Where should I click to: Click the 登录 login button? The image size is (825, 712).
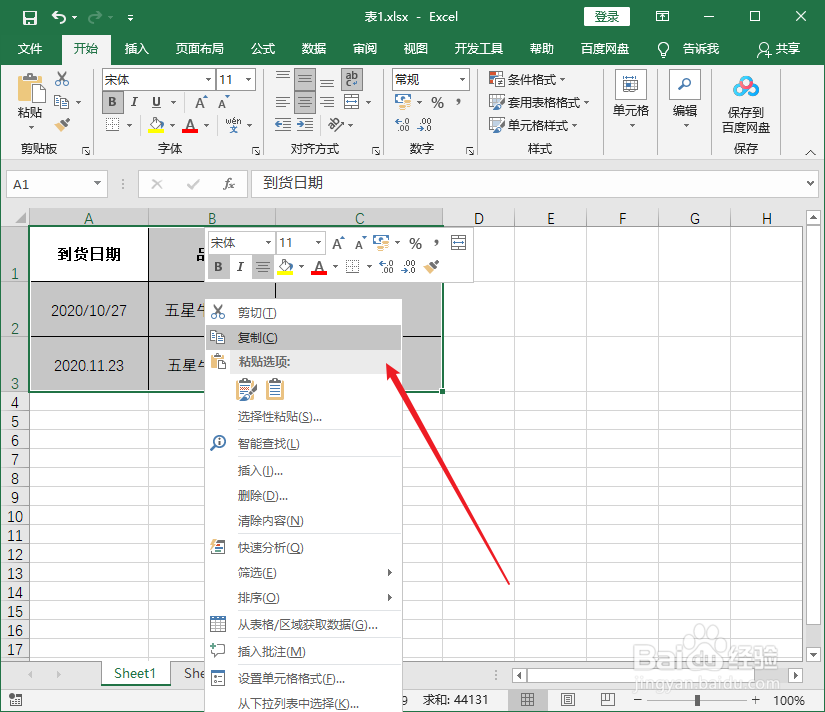coord(606,17)
